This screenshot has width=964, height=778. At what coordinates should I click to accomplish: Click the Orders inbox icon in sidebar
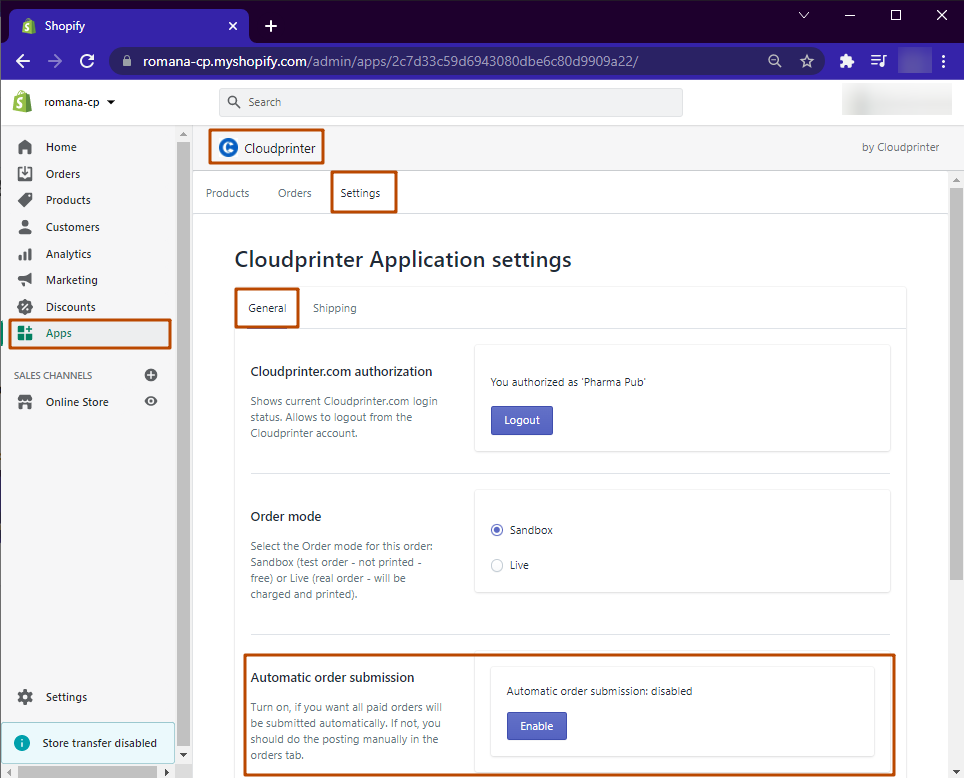pos(25,174)
